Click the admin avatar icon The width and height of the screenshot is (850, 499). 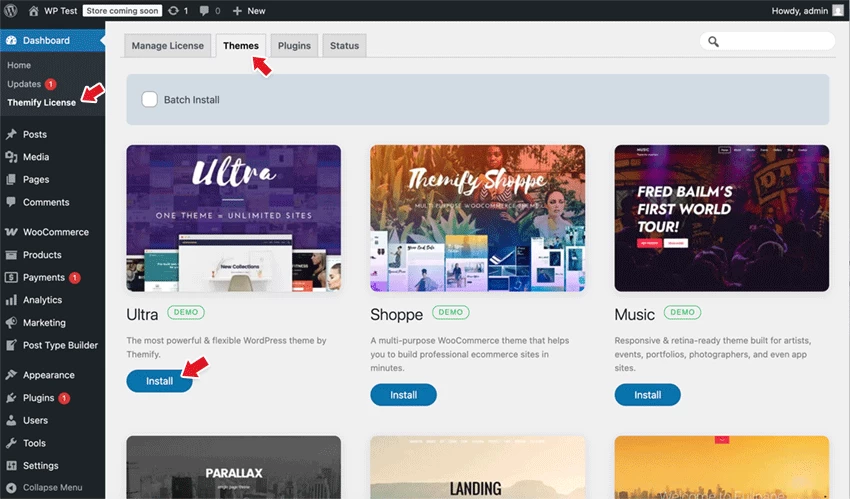click(838, 10)
